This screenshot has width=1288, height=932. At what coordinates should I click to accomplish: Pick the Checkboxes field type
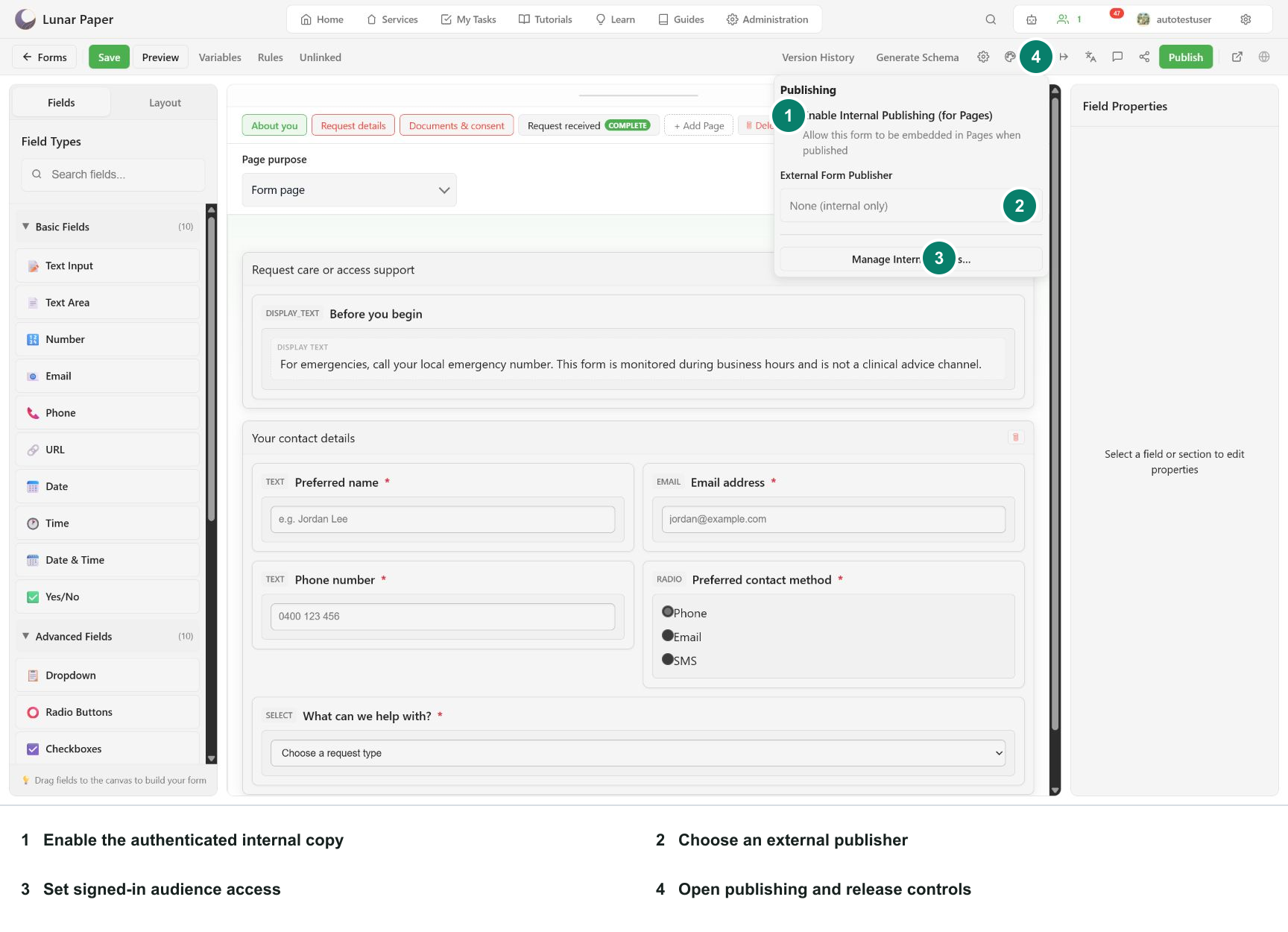107,749
